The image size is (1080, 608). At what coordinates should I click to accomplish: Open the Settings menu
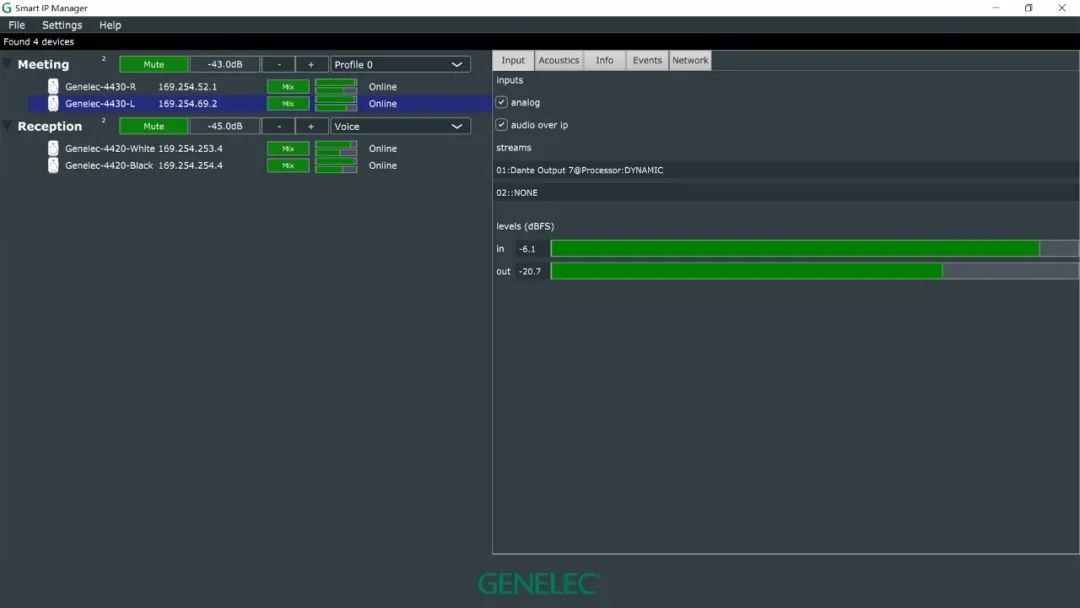pyautogui.click(x=62, y=25)
